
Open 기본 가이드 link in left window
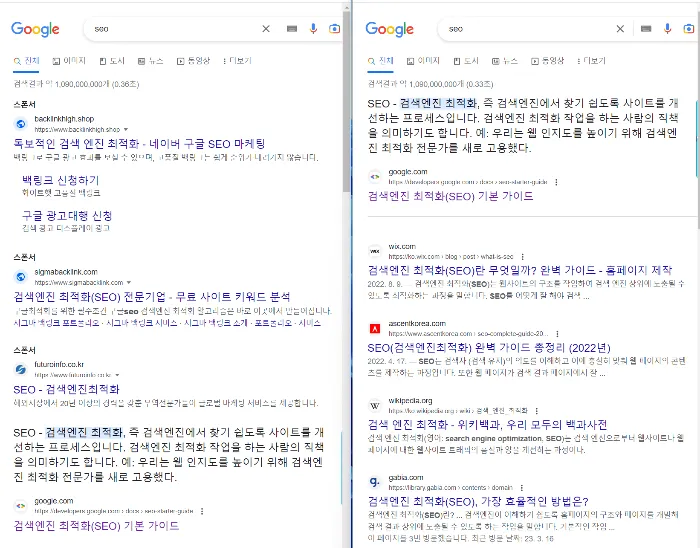point(96,526)
